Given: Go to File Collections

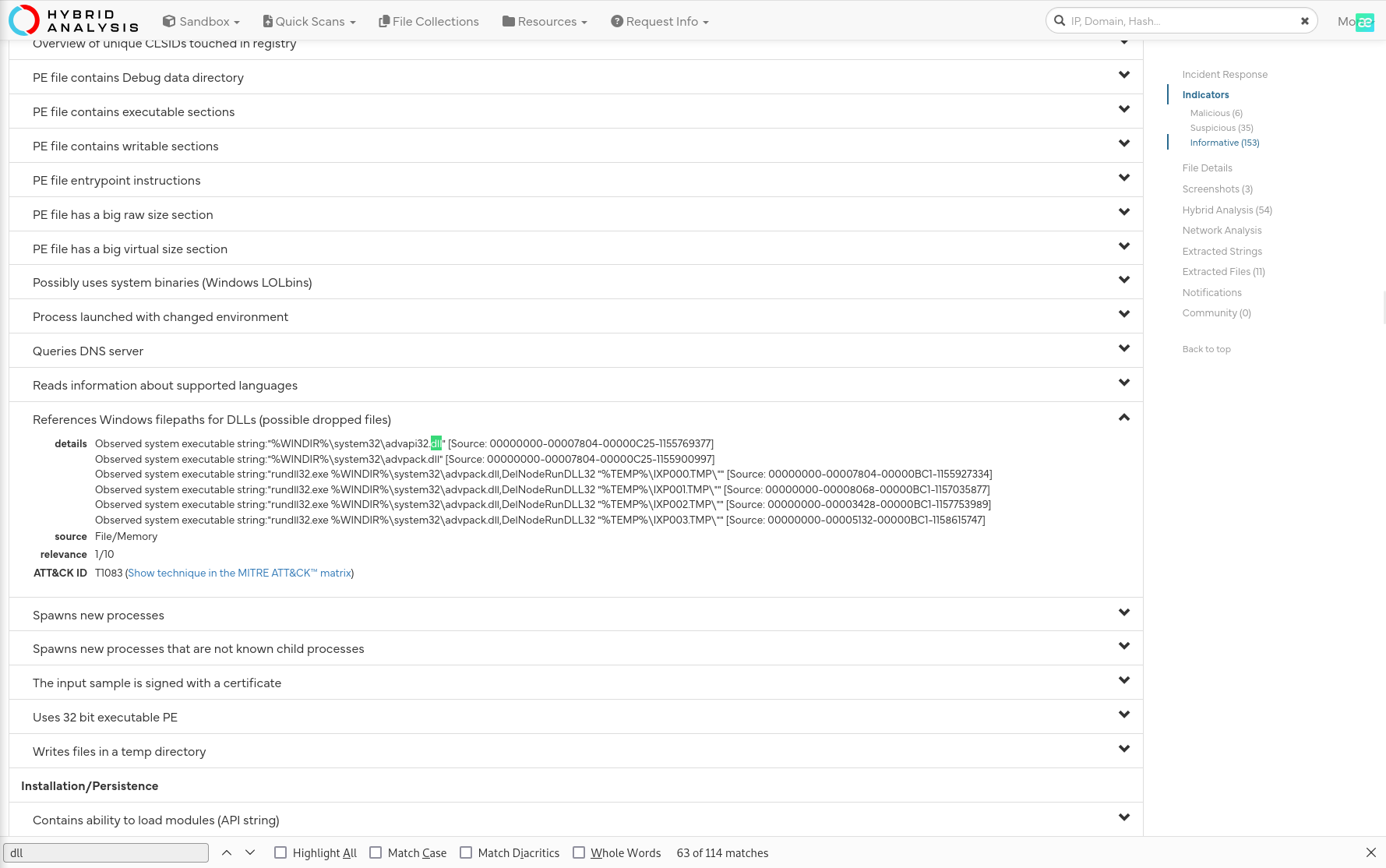Looking at the screenshot, I should tap(428, 21).
